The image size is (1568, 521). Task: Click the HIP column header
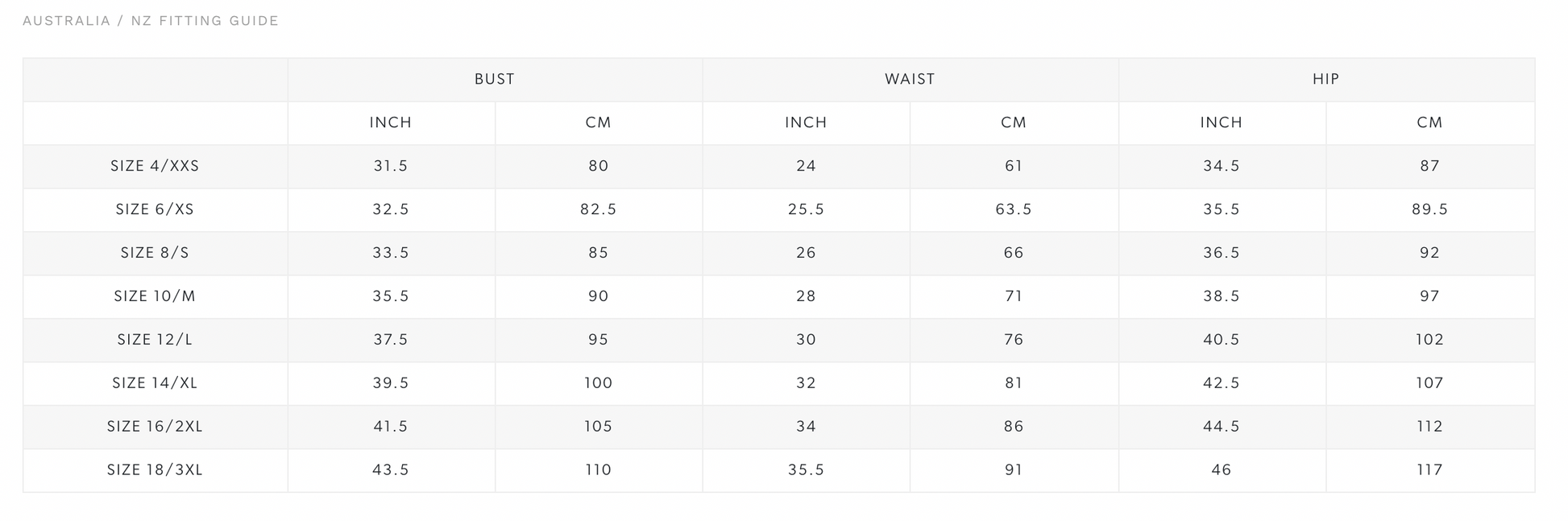(1325, 79)
